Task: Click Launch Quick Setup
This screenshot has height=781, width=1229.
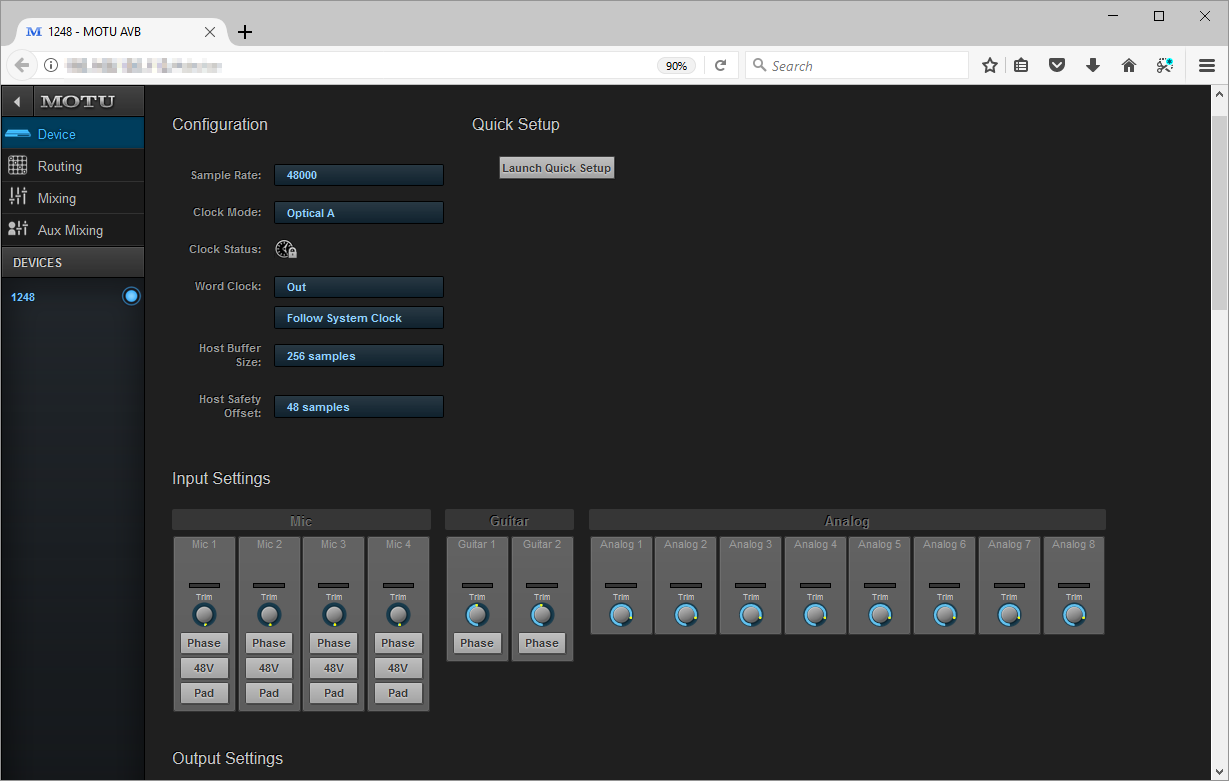Action: coord(557,168)
